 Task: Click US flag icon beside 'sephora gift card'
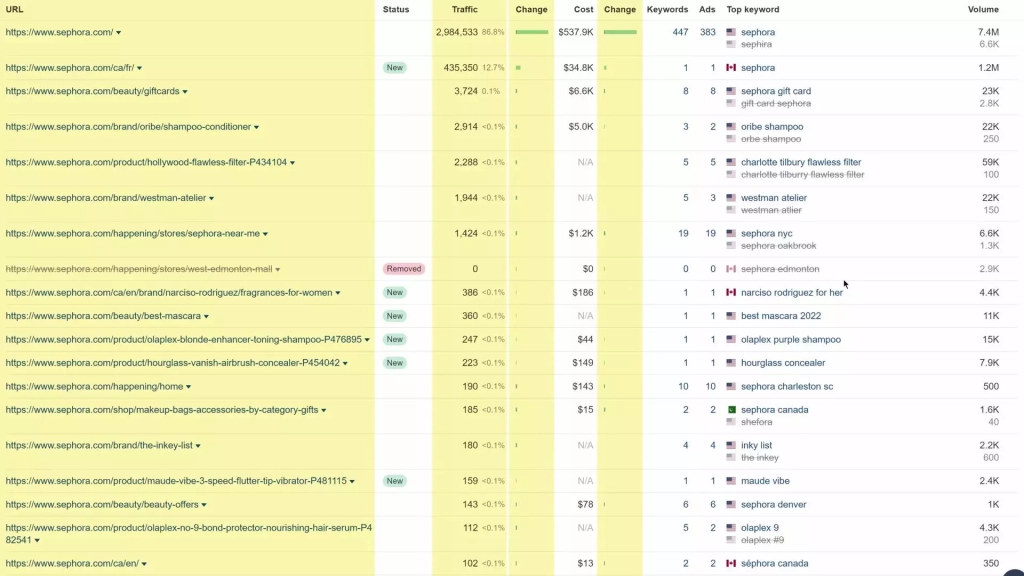(731, 91)
